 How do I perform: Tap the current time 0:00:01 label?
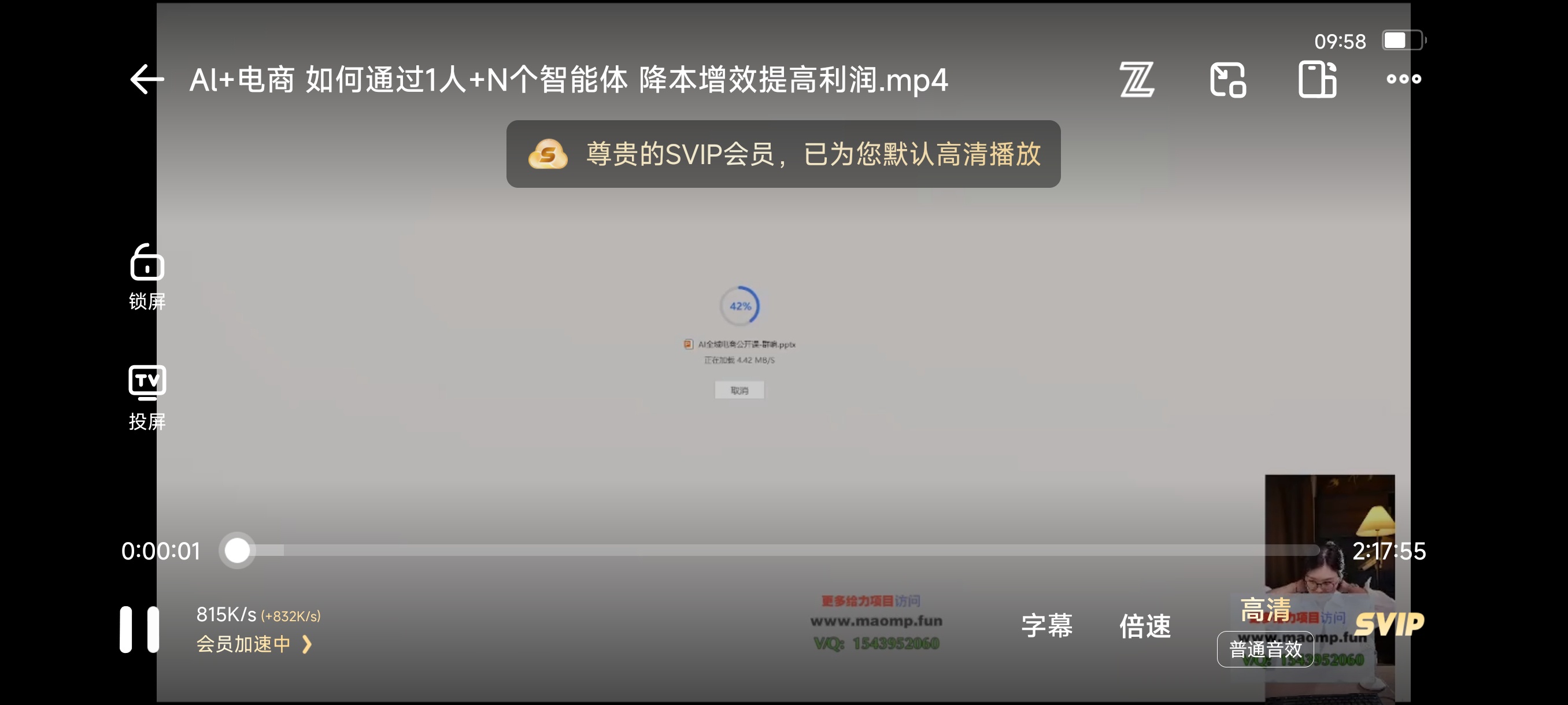pos(161,551)
